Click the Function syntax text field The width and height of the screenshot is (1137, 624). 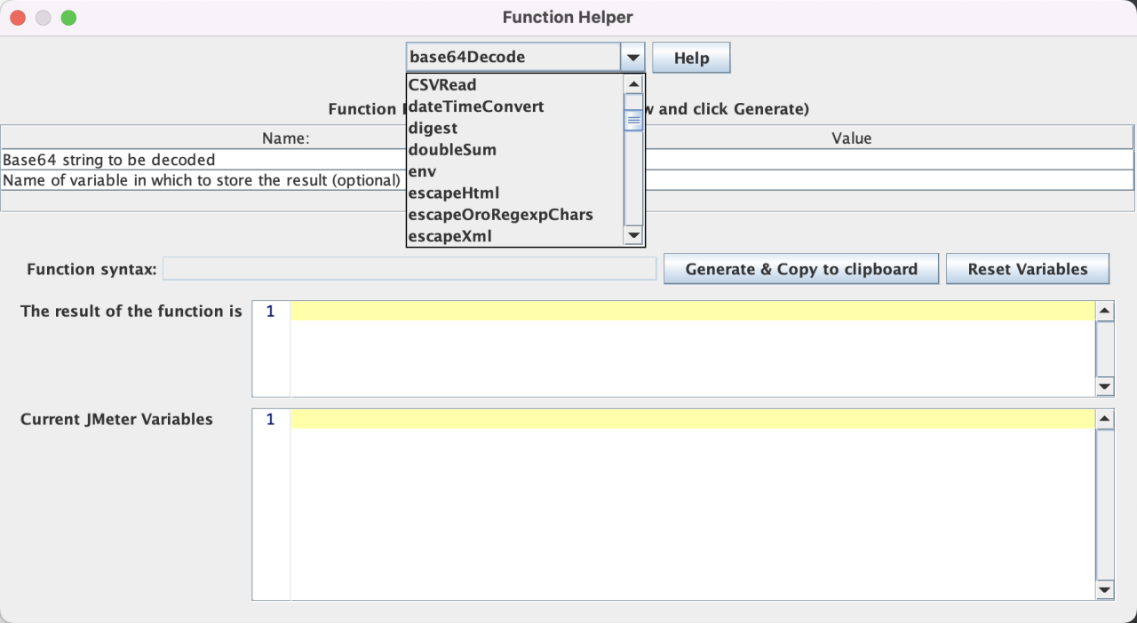[409, 269]
